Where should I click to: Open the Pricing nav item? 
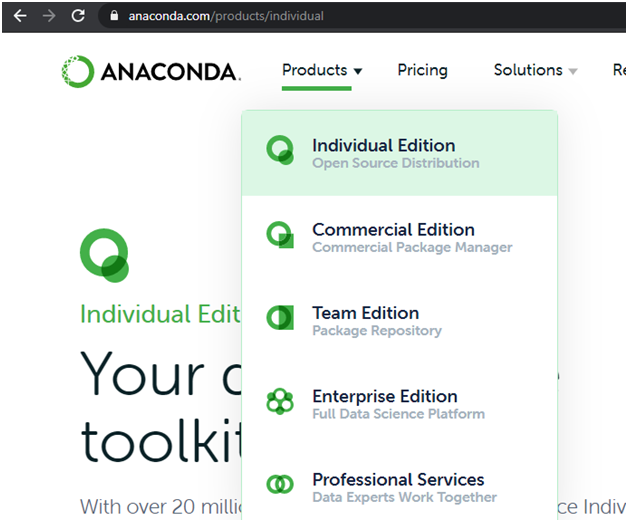(423, 70)
